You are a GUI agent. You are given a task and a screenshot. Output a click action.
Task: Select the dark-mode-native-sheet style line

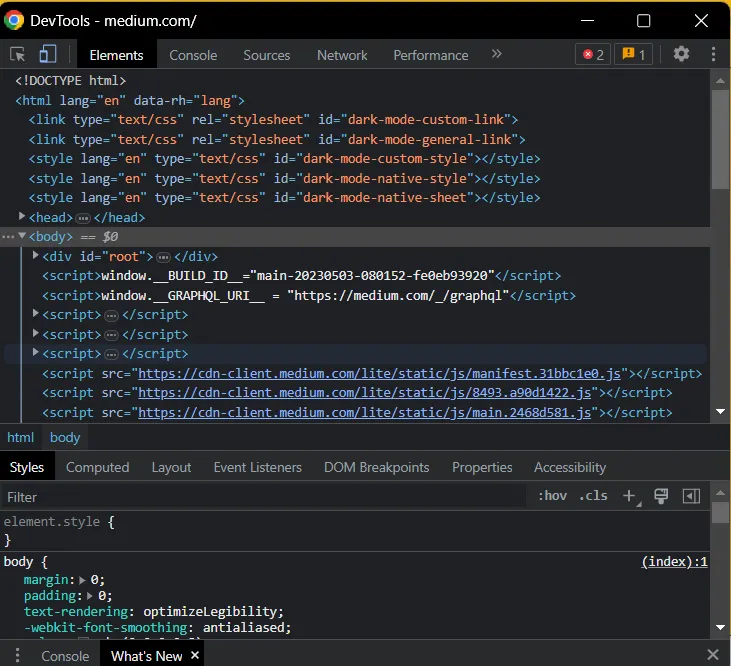tap(284, 198)
